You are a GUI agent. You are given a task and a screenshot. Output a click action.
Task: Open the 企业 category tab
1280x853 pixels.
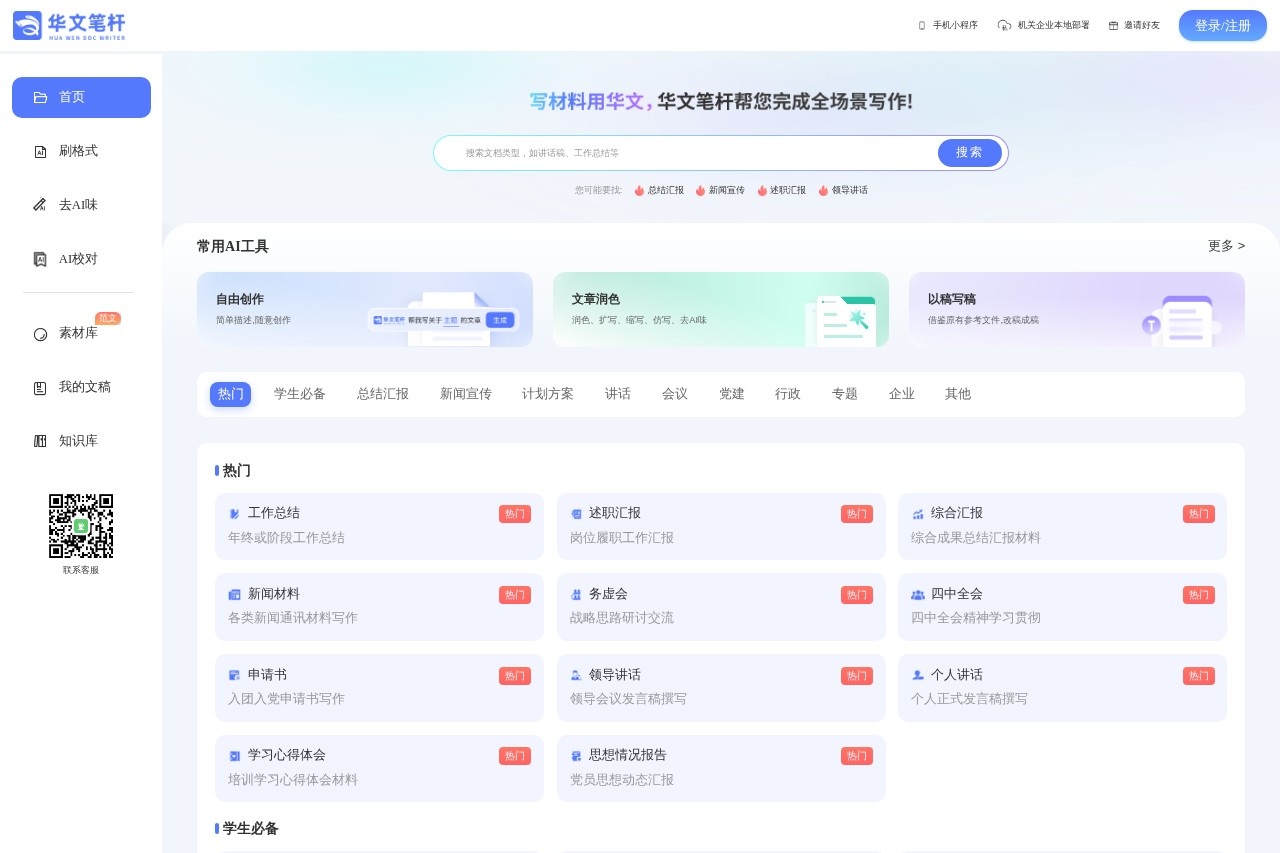[x=902, y=394]
